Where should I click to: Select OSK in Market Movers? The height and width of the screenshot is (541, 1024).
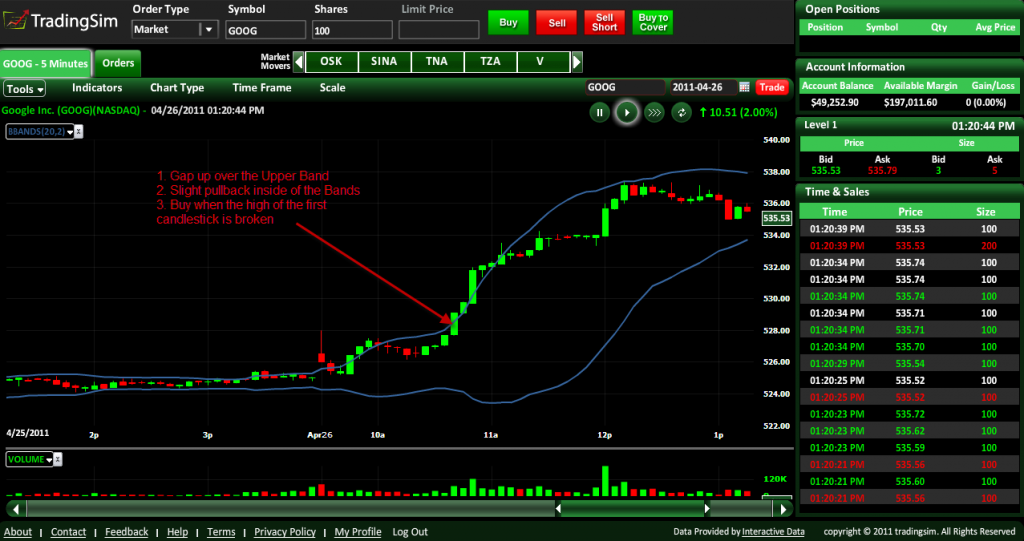332,61
